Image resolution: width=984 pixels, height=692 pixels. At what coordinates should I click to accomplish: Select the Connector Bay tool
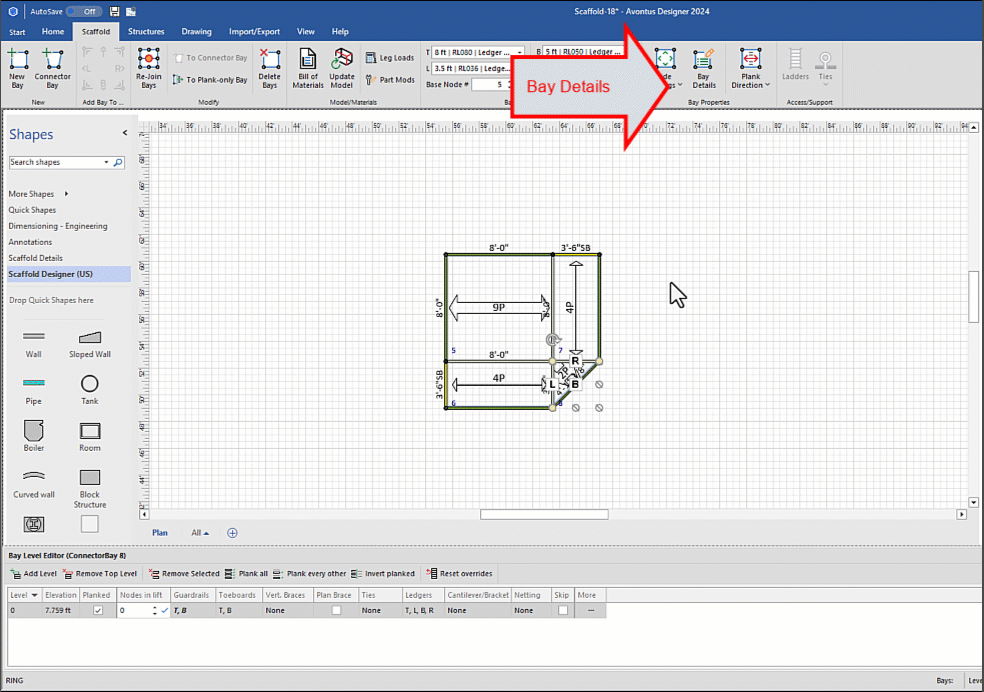(52, 66)
